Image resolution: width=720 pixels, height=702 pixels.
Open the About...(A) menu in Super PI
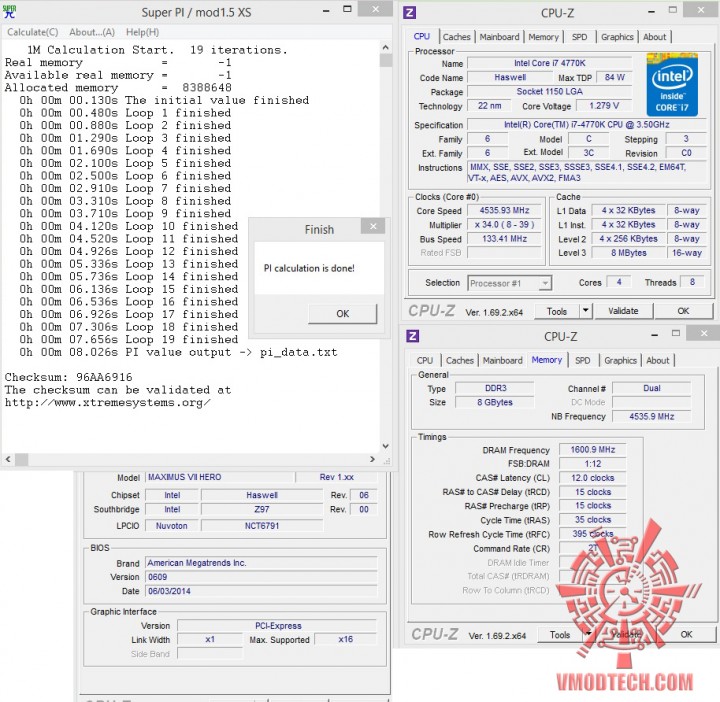(x=92, y=32)
